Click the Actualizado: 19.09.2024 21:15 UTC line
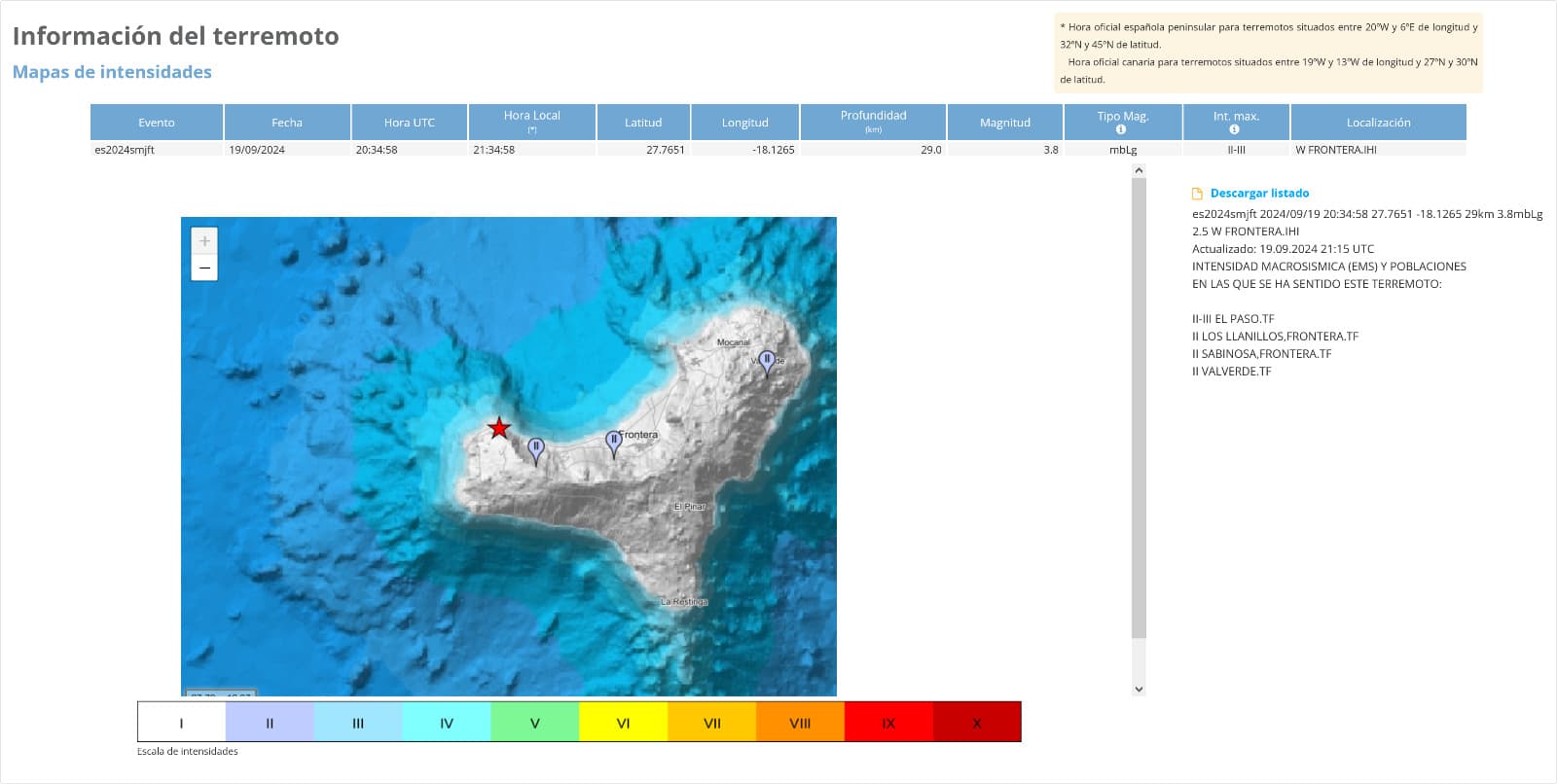This screenshot has width=1557, height=784. [x=1284, y=249]
